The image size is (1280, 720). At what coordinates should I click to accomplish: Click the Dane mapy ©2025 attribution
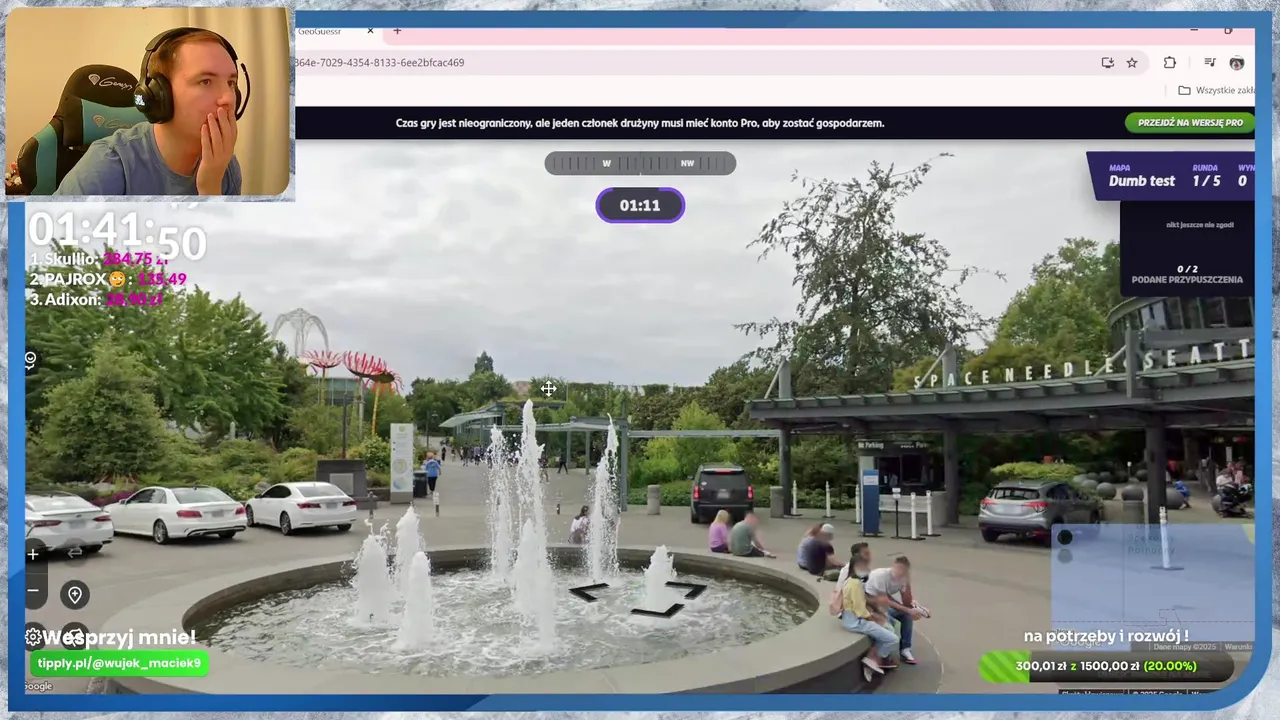coord(1187,647)
